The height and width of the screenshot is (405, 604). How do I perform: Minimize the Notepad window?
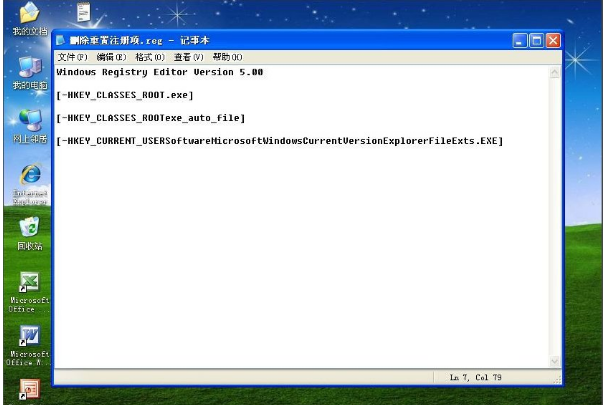520,41
